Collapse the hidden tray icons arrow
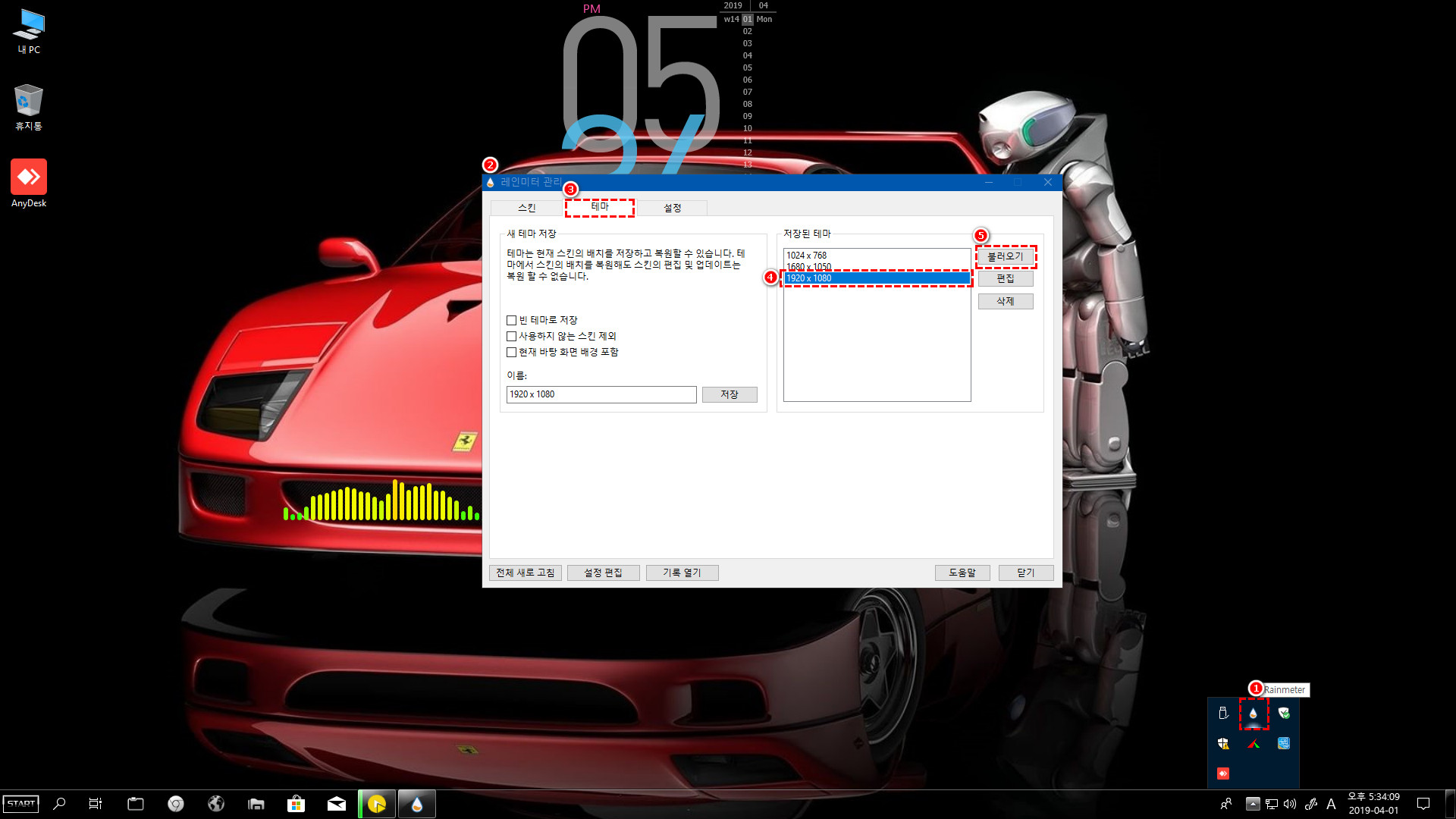 [1253, 804]
